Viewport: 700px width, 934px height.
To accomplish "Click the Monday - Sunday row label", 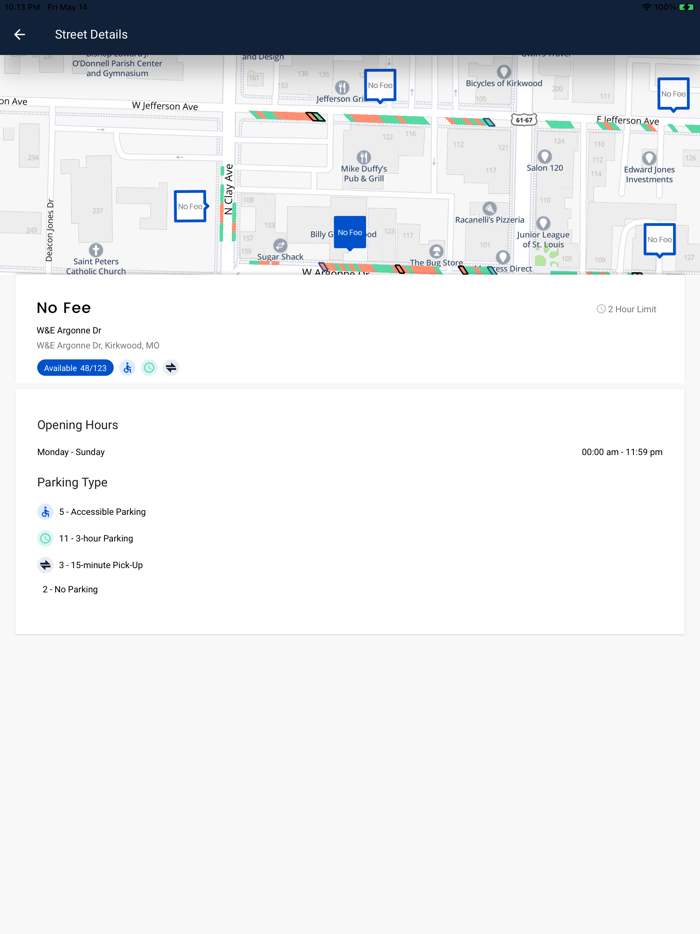I will [x=71, y=452].
